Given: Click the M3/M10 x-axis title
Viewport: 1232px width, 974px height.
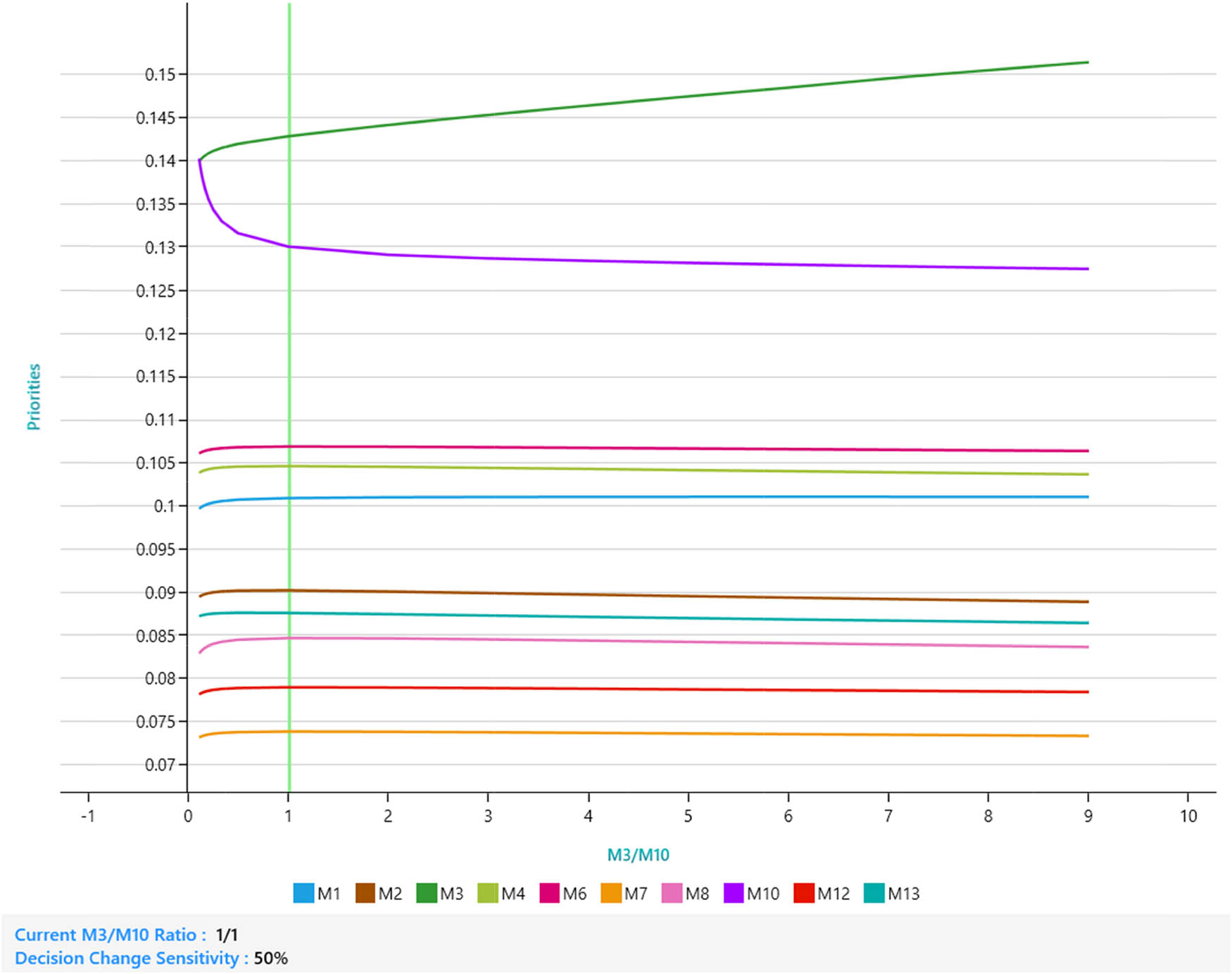Looking at the screenshot, I should click(x=638, y=855).
